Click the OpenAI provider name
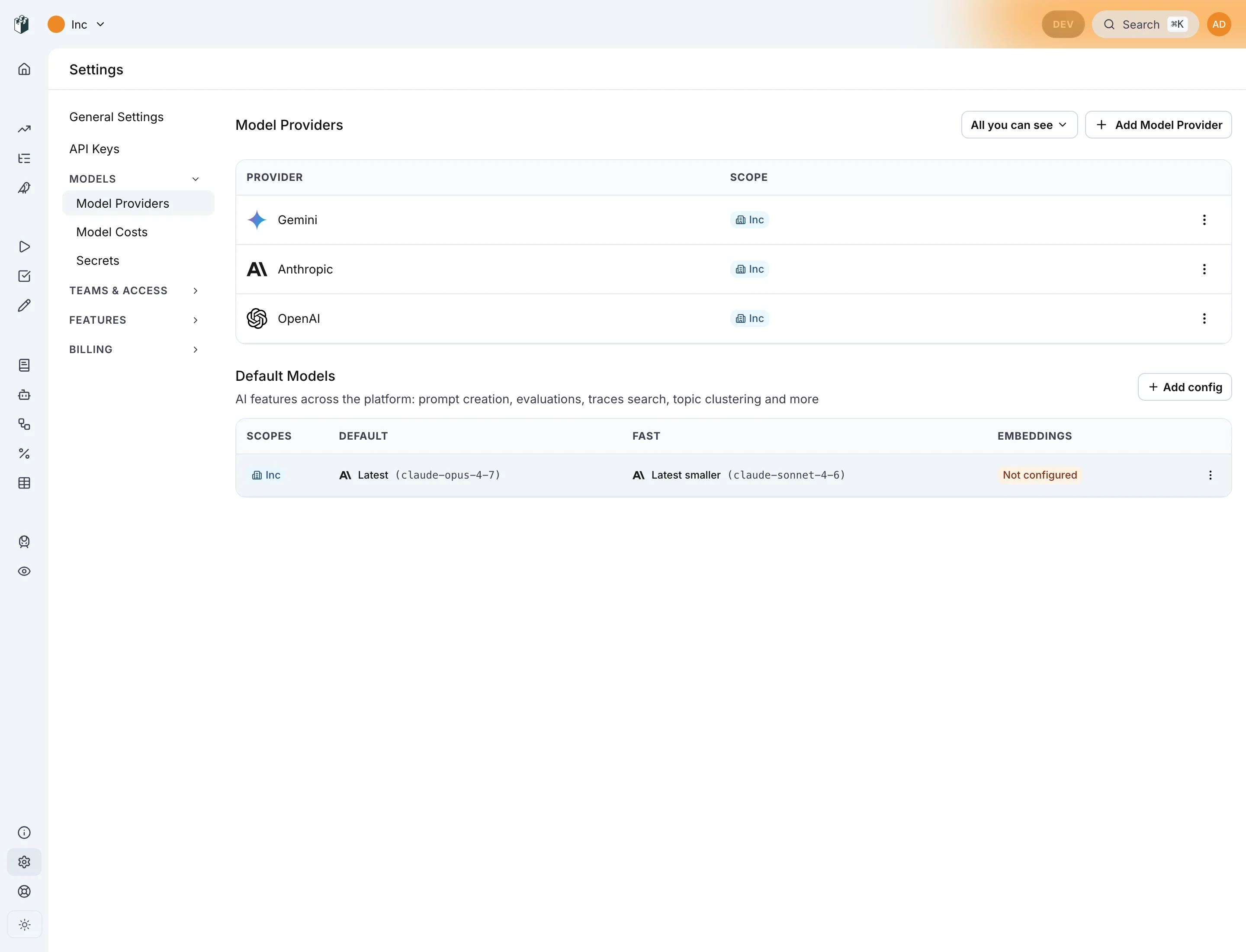 299,318
